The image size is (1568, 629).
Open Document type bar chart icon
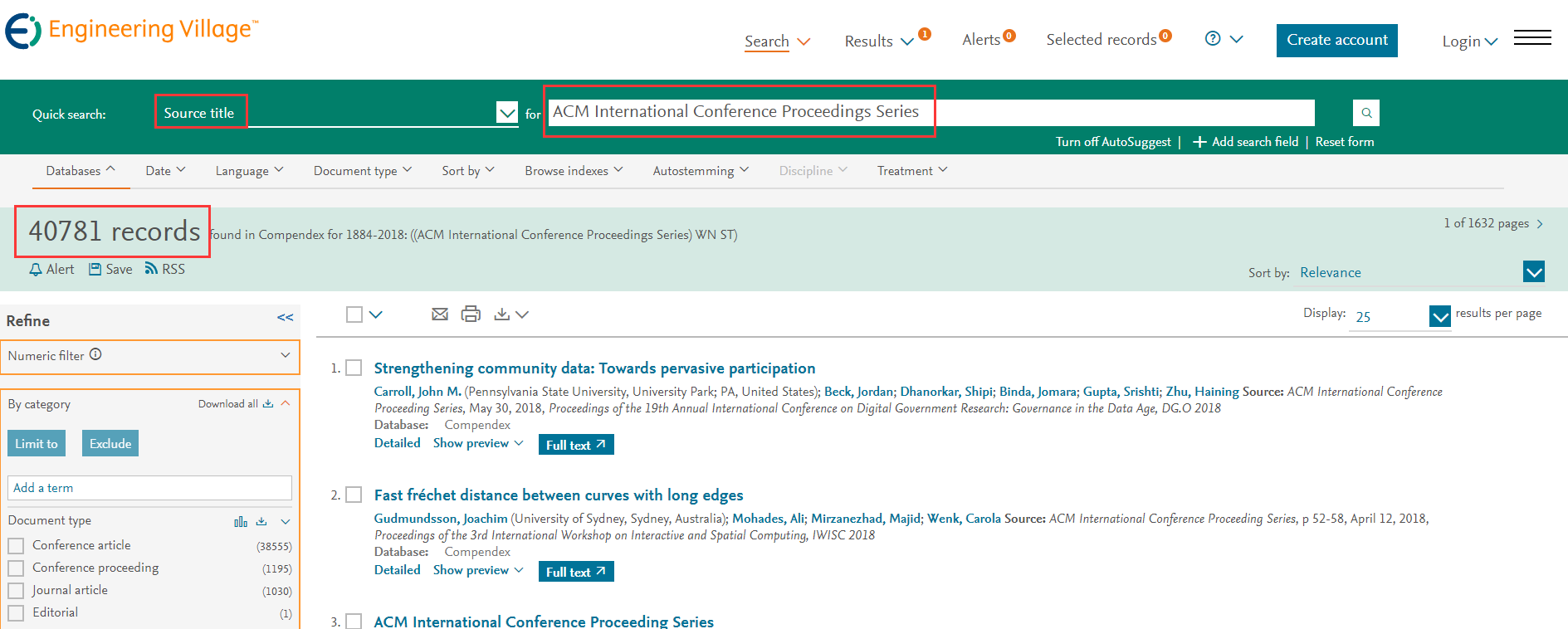241,521
